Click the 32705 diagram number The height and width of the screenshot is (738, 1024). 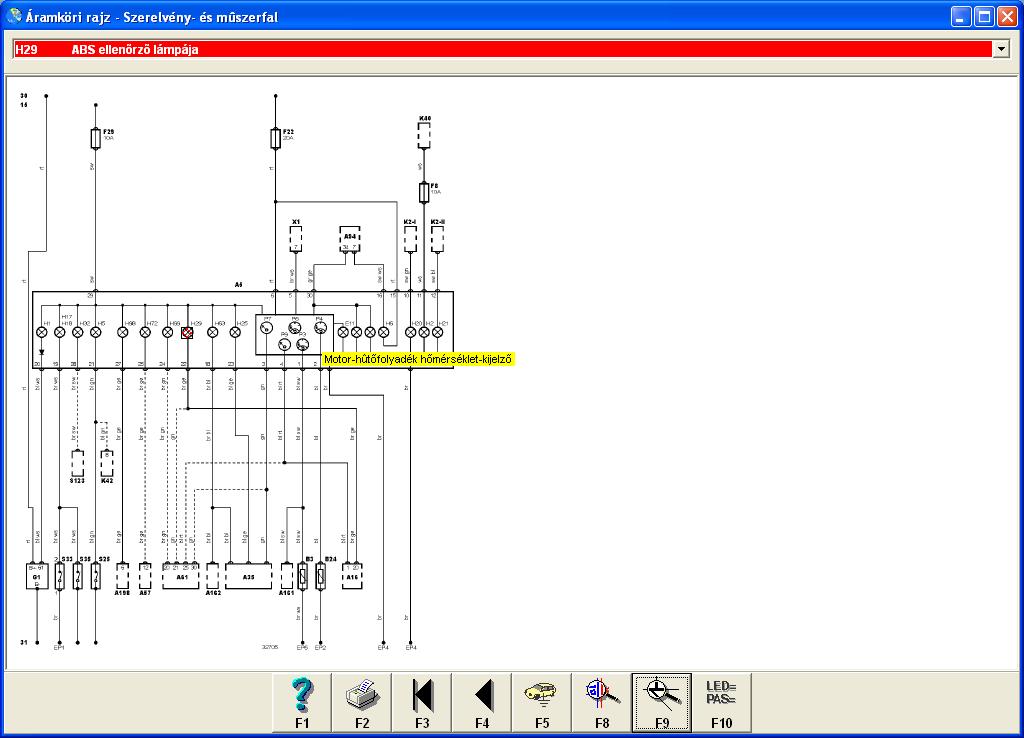[x=270, y=647]
